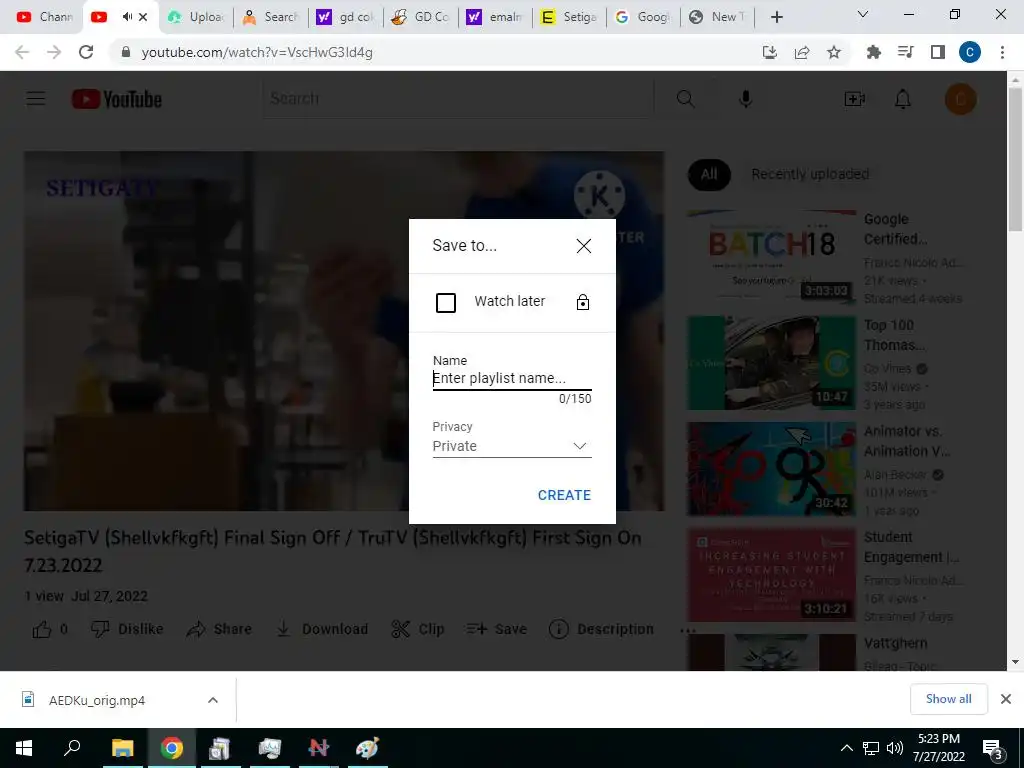The height and width of the screenshot is (768, 1024).
Task: Select the All filter chip
Action: [709, 174]
